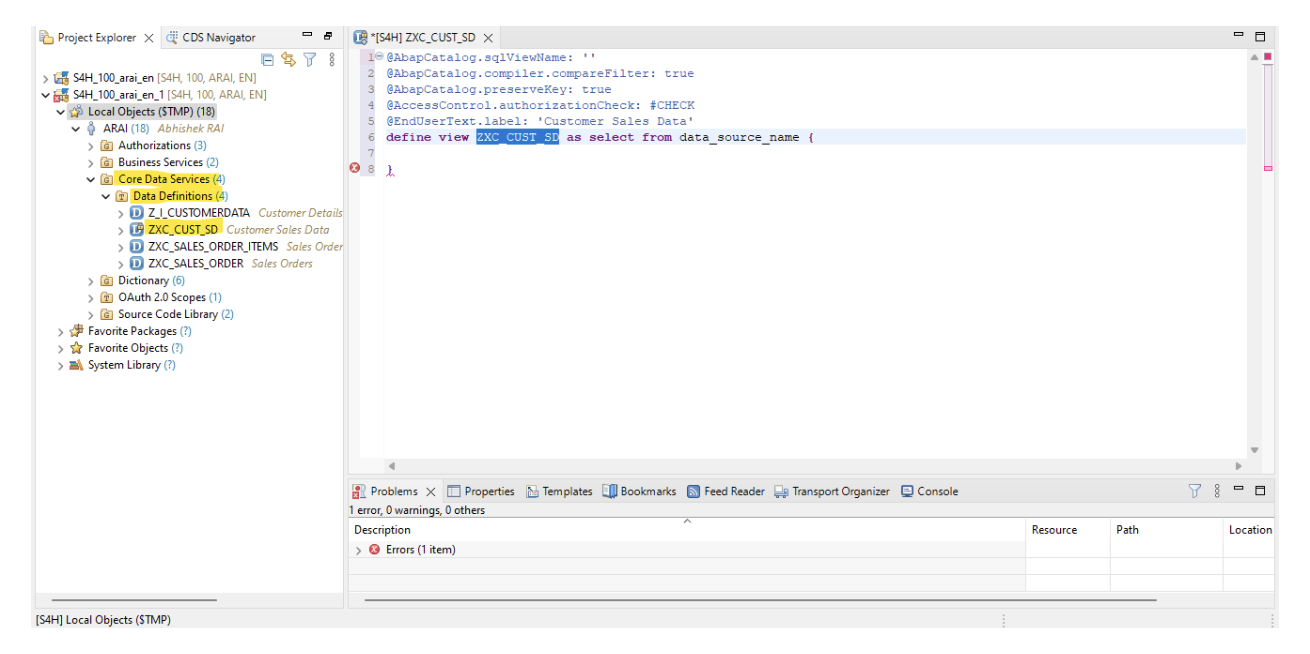This screenshot has width=1310, height=654.
Task: Click Collapse All icon in Project Explorer
Action: coord(268,60)
